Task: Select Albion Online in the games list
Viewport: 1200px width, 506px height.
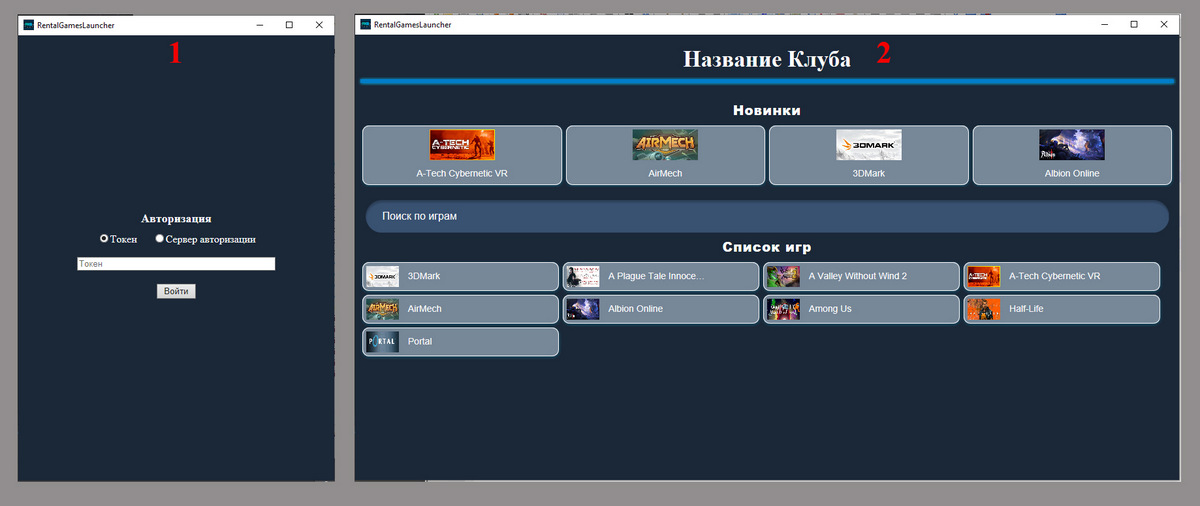Action: (660, 309)
